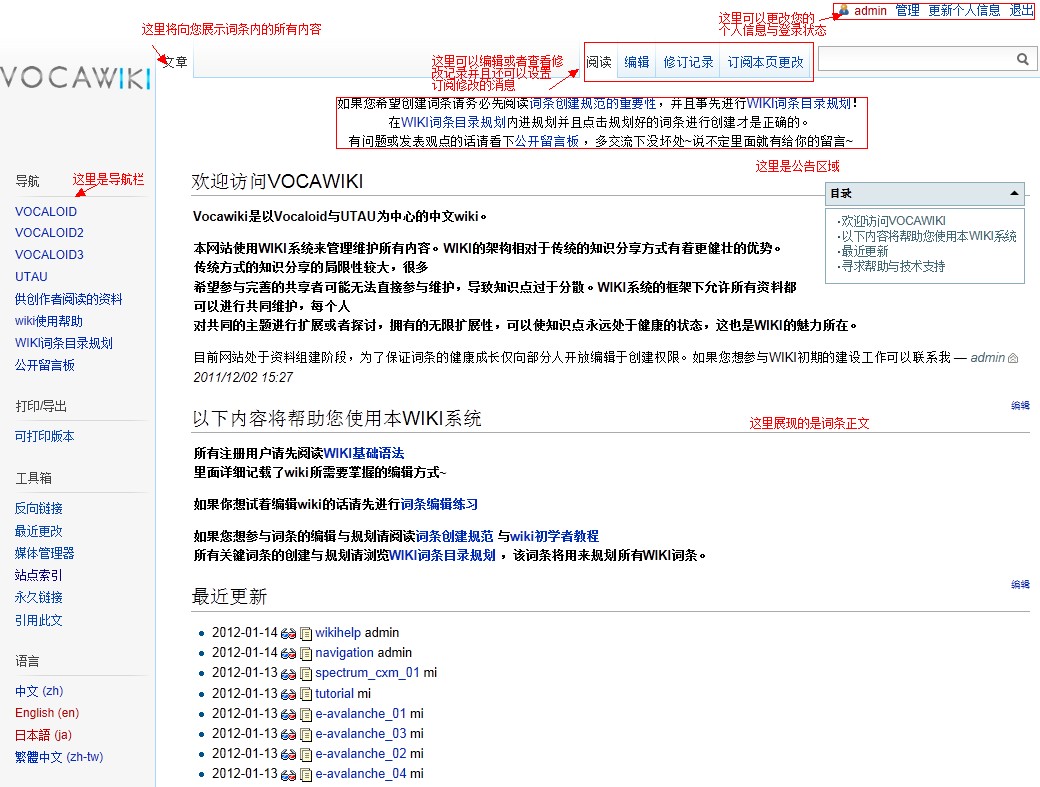This screenshot has height=787, width=1040.
Task: Open revisions page icon for spectrum_cxm_01 row
Action: click(306, 674)
